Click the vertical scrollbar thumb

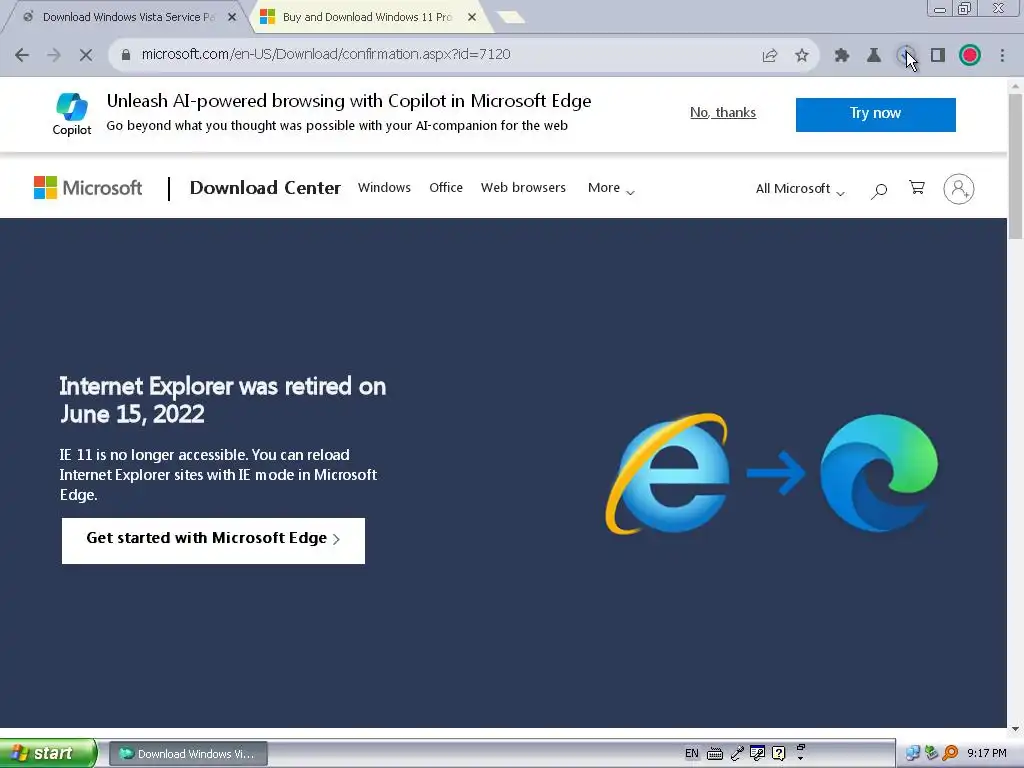coord(1015,167)
